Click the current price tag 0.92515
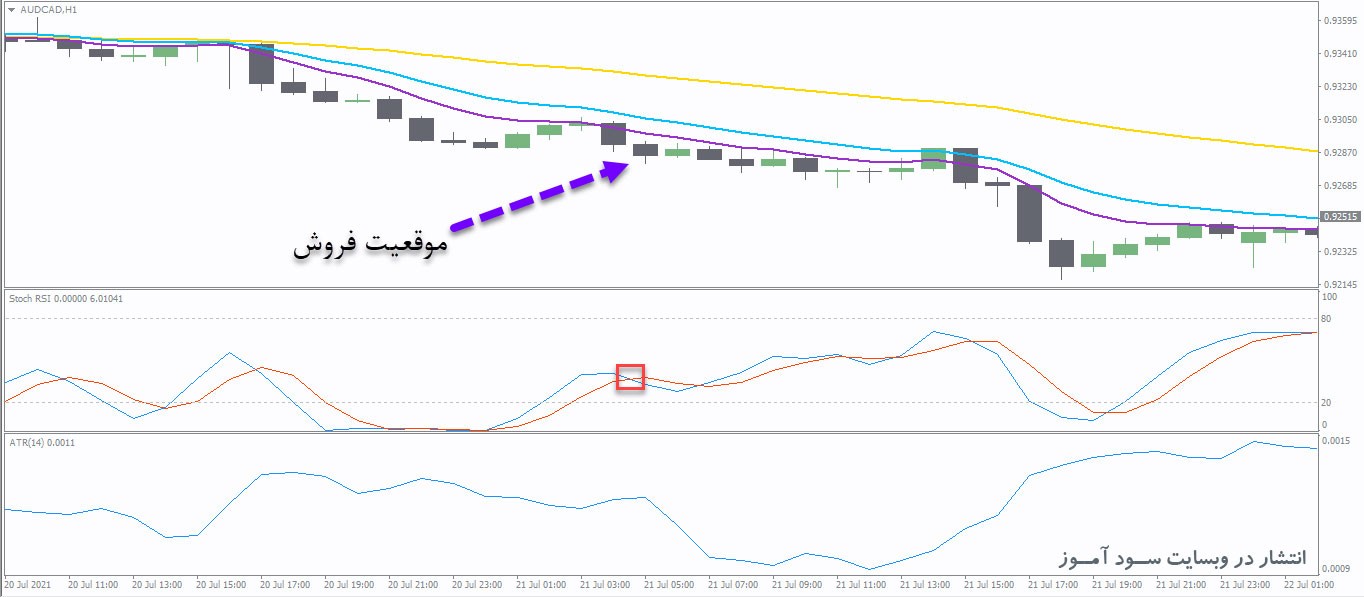 tap(1339, 217)
